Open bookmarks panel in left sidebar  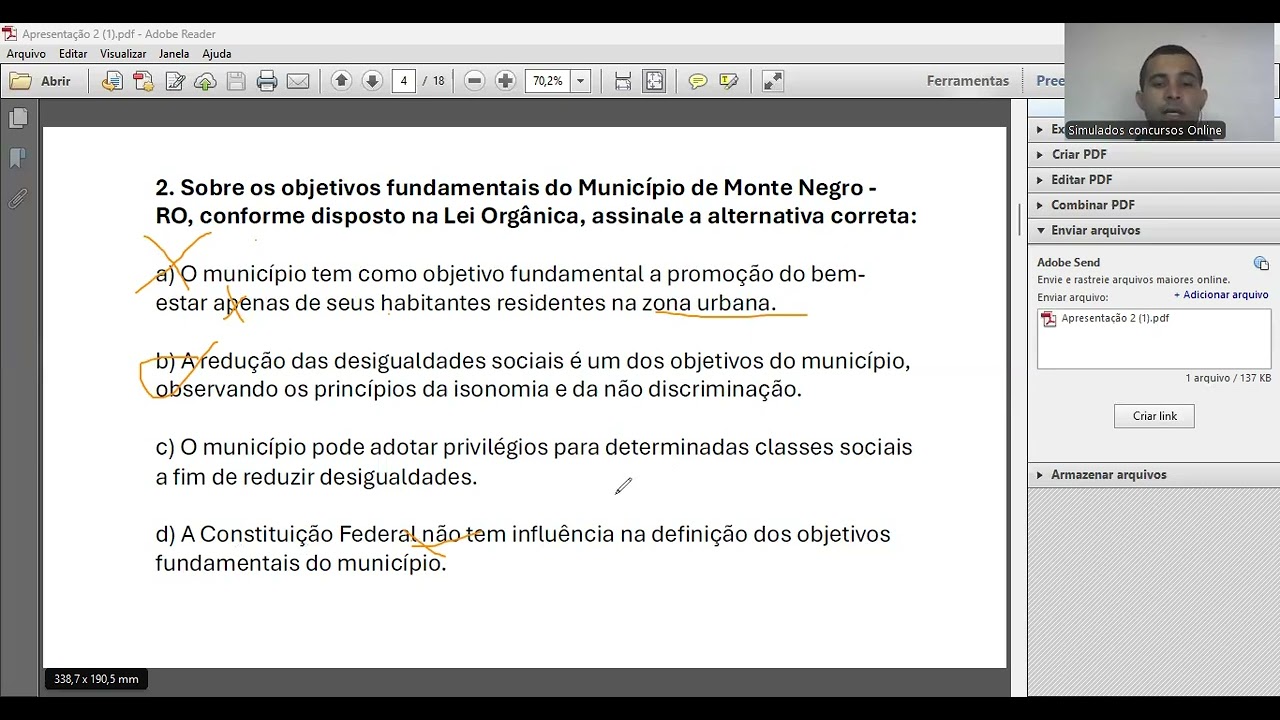coord(18,158)
